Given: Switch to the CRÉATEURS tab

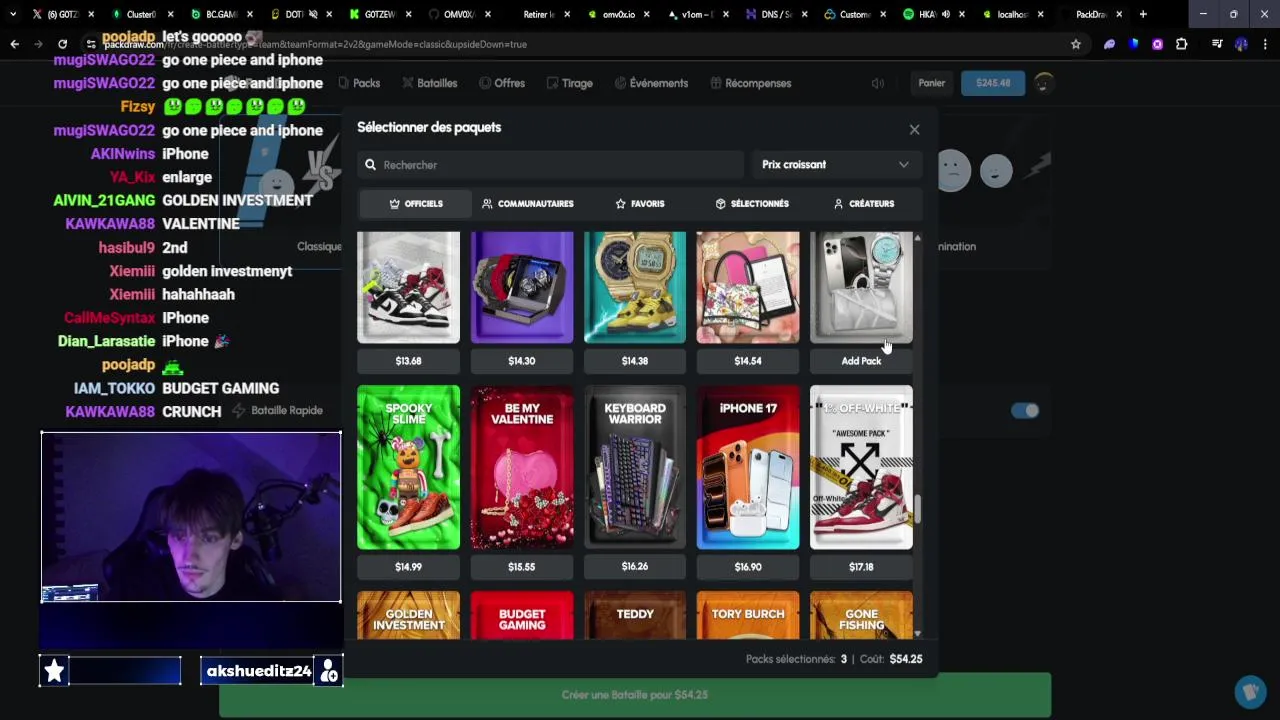Looking at the screenshot, I should tap(864, 204).
